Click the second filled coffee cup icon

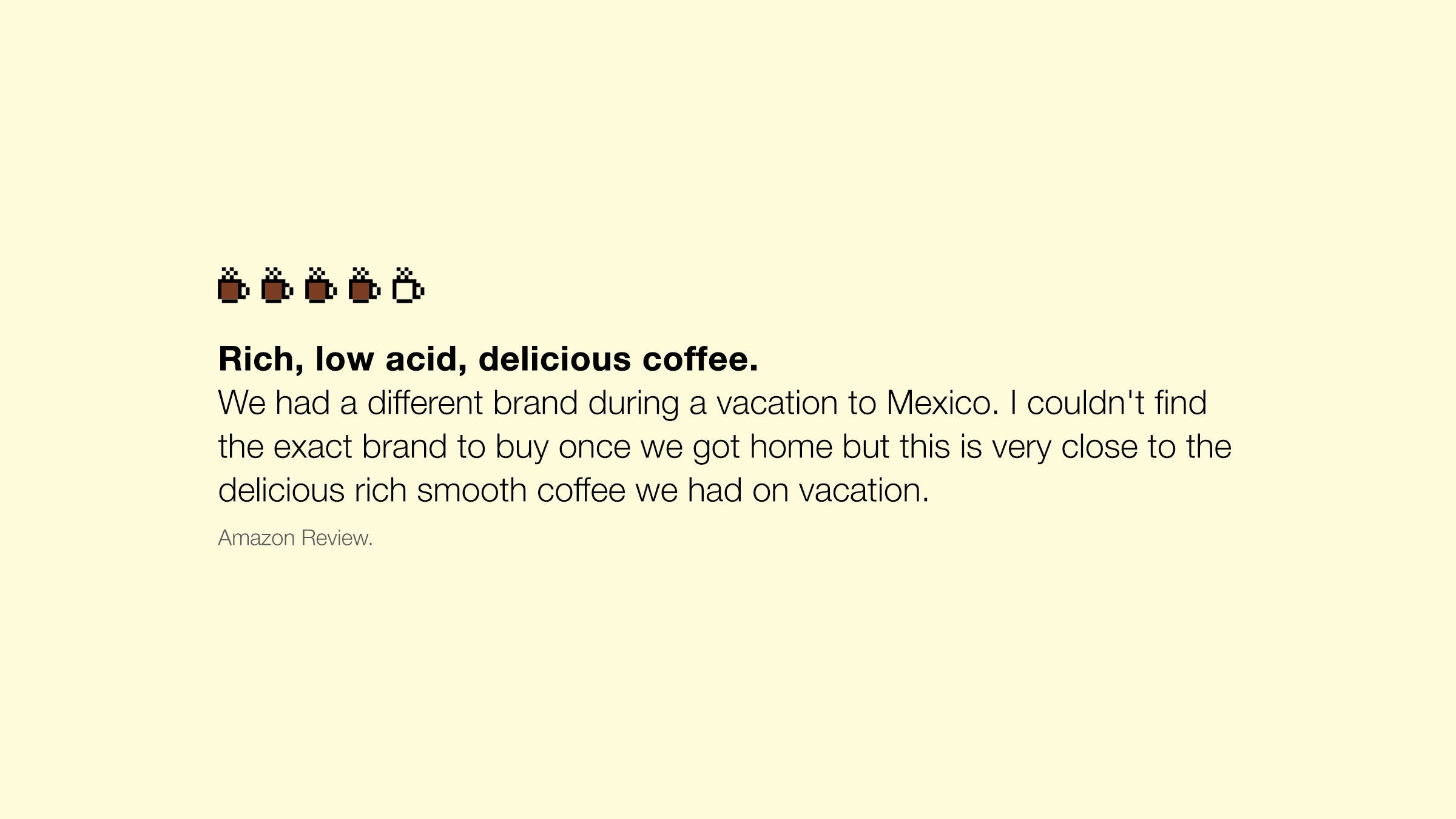point(277,286)
